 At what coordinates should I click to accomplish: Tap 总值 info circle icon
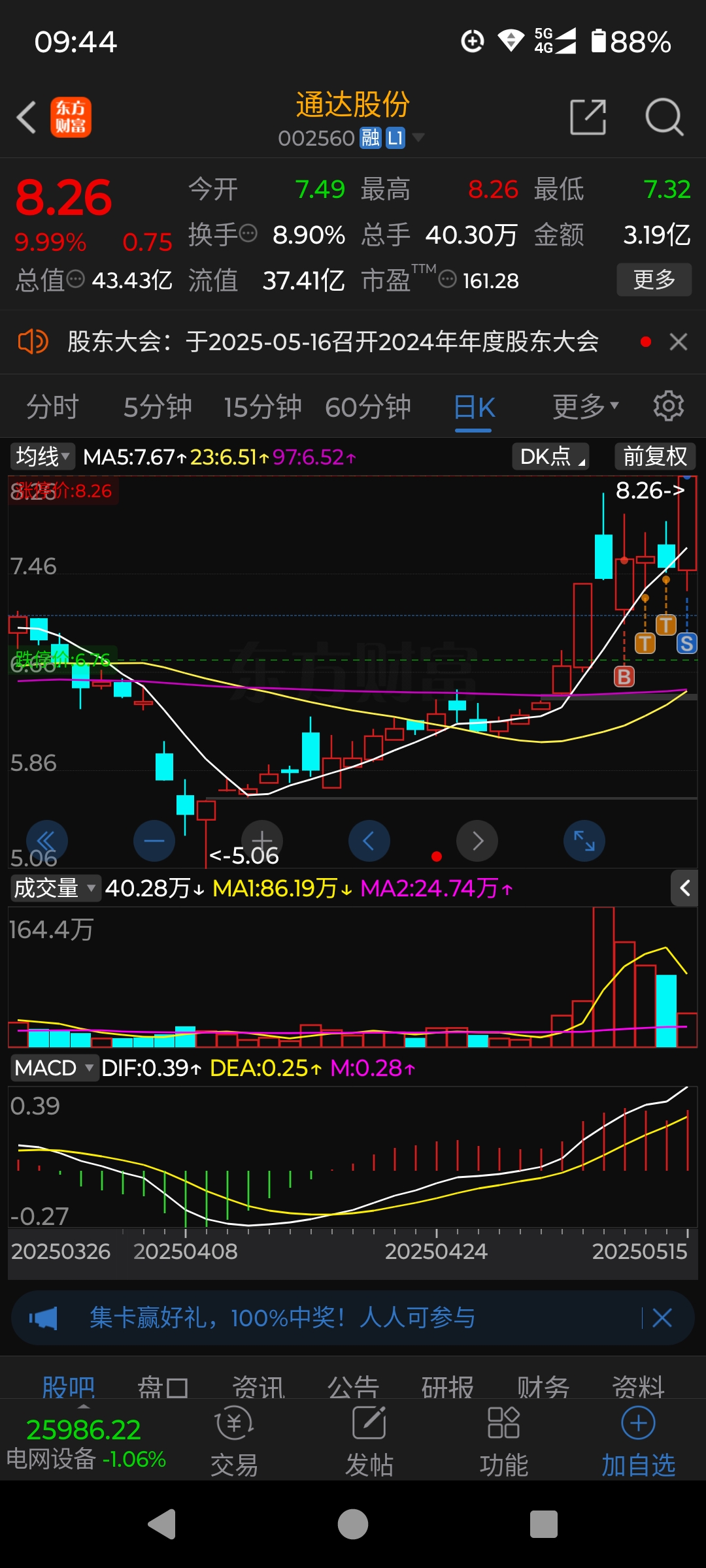tap(76, 279)
